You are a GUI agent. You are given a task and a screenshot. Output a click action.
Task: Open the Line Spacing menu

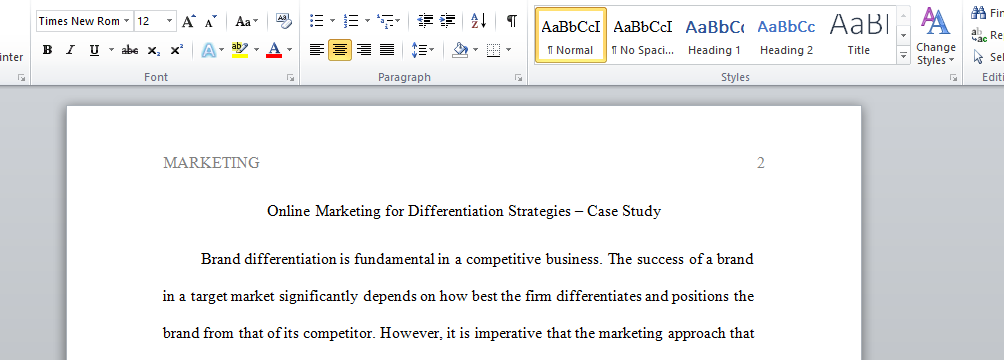(423, 50)
